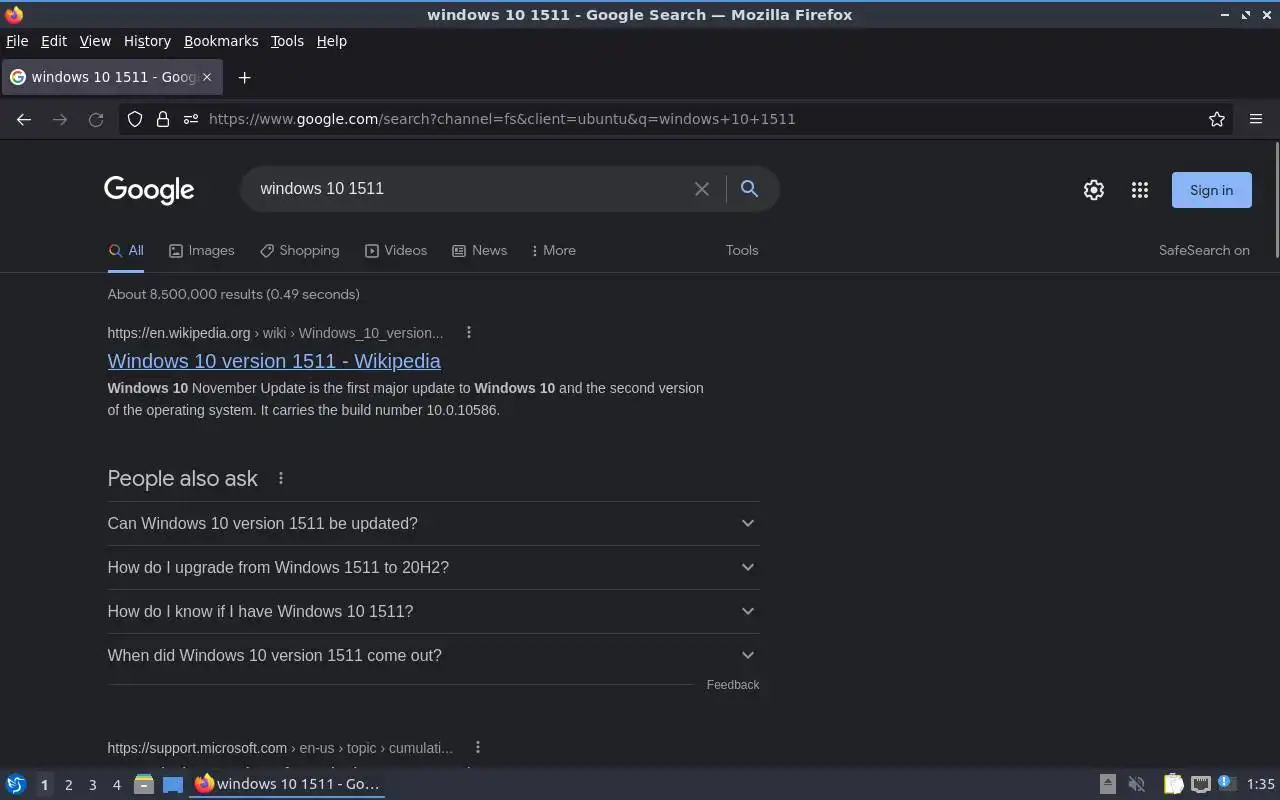Open the search Tools options

click(x=742, y=251)
